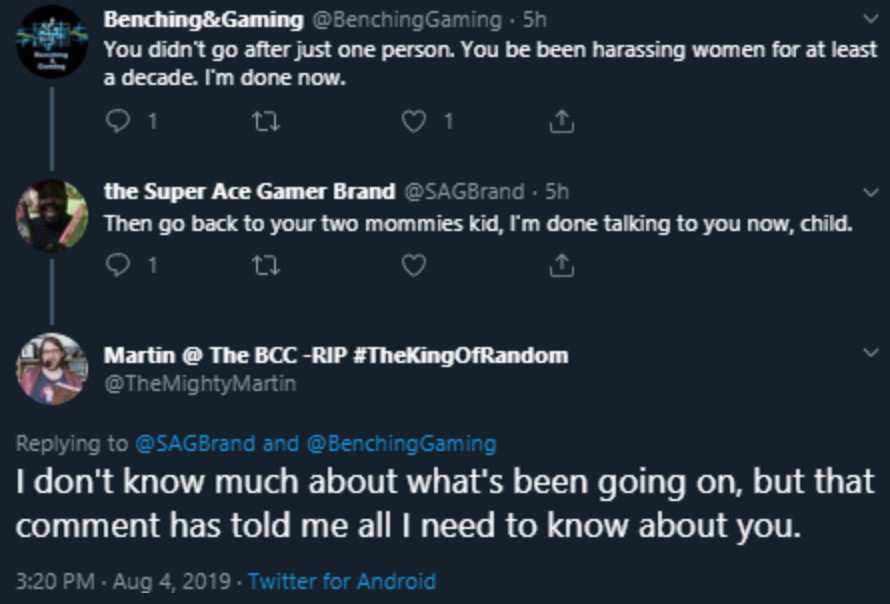
Task: Open the Super Ace Gamer Brand avatar
Action: point(51,213)
